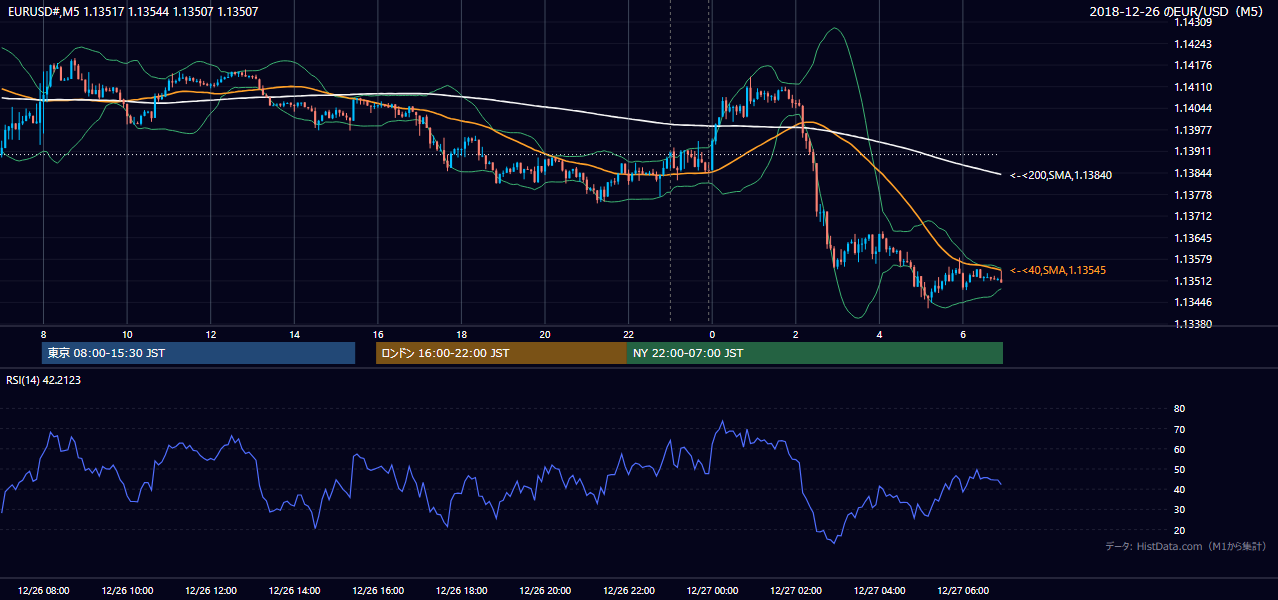This screenshot has width=1278, height=600.
Task: Click hour label 18 on price chart time axis
Action: (x=461, y=334)
